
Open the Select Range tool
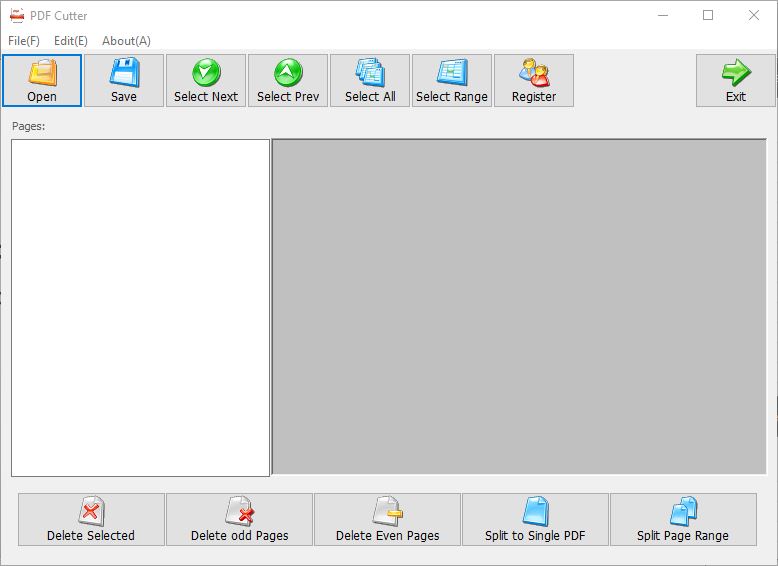[x=452, y=81]
